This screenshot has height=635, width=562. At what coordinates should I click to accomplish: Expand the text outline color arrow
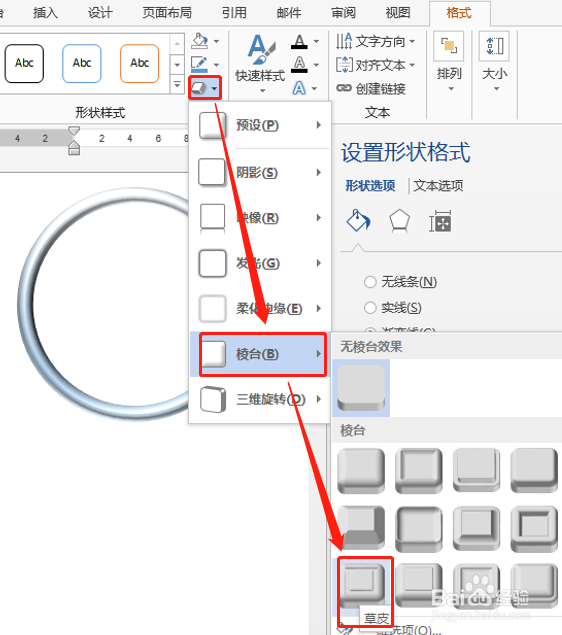[316, 64]
